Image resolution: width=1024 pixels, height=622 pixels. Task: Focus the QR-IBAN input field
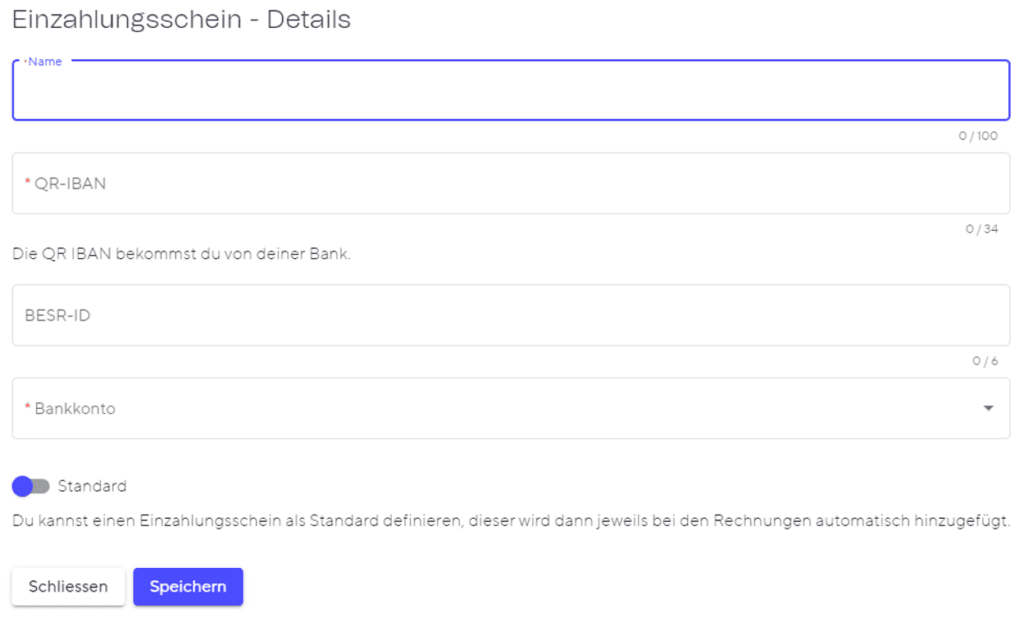511,184
